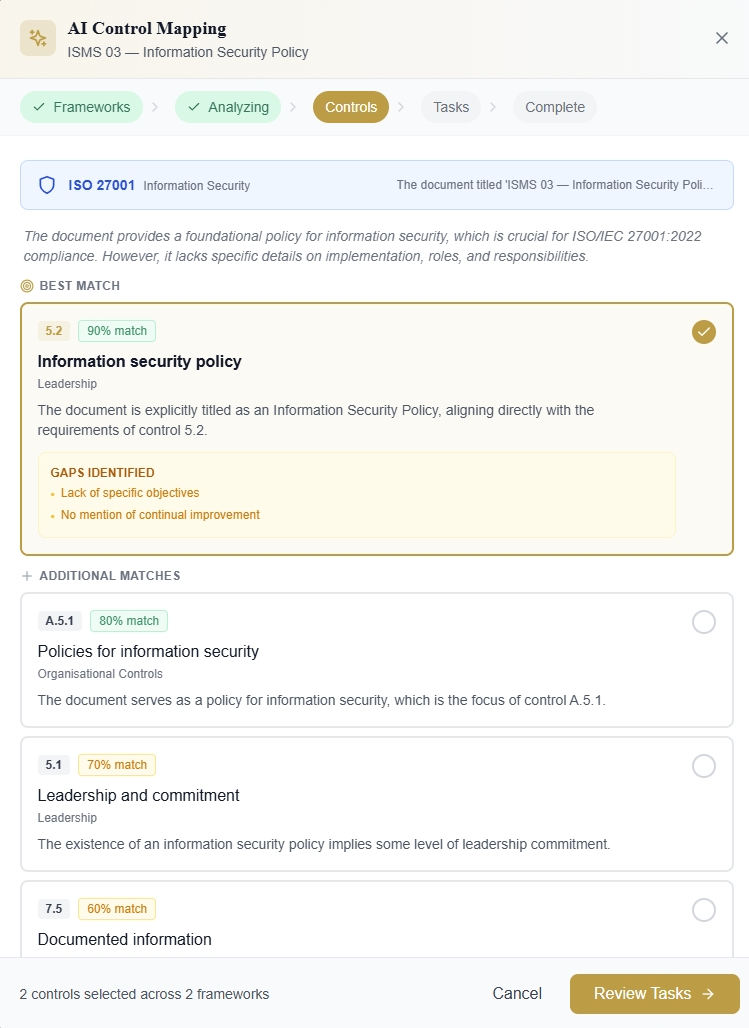Deselect the Information security policy best match
The height and width of the screenshot is (1028, 749).
click(704, 332)
